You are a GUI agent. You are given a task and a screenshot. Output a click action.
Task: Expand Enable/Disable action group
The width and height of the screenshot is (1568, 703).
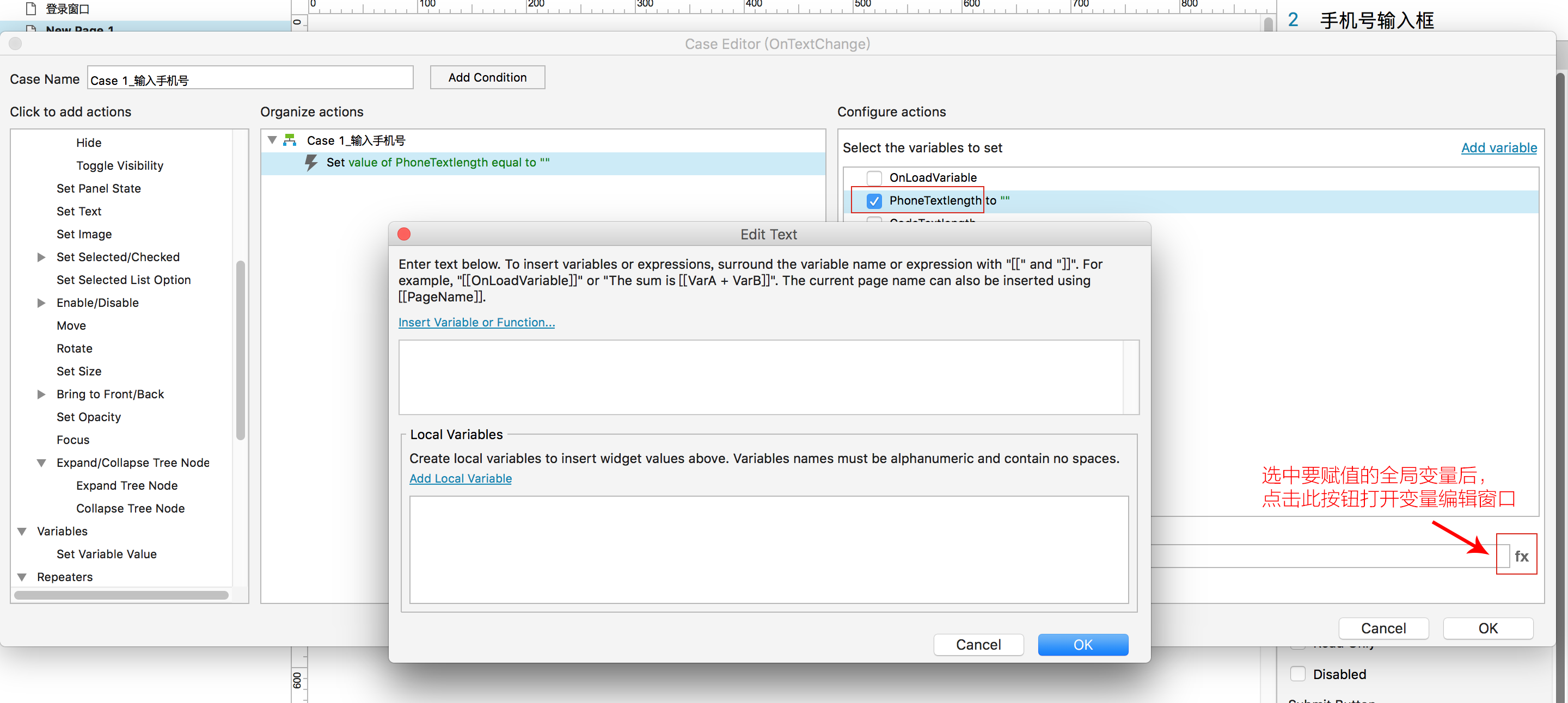point(41,303)
